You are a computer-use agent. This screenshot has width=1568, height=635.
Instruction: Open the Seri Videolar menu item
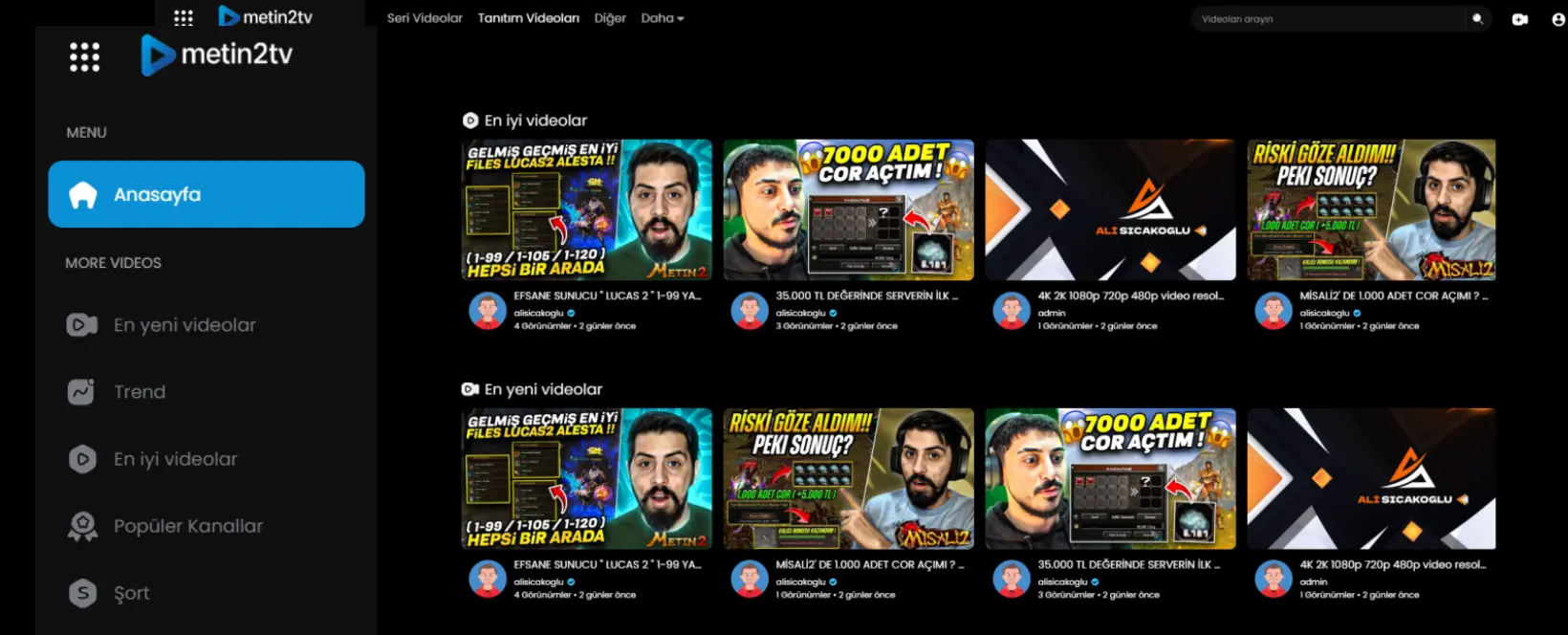coord(425,18)
